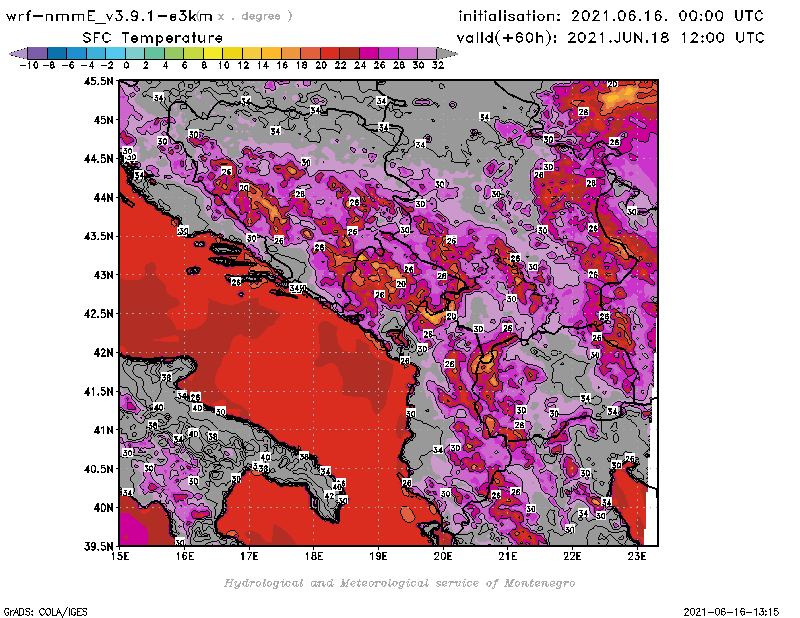Click the 15E longitude axis label
Screen dimensions: 800x618
coord(120,556)
